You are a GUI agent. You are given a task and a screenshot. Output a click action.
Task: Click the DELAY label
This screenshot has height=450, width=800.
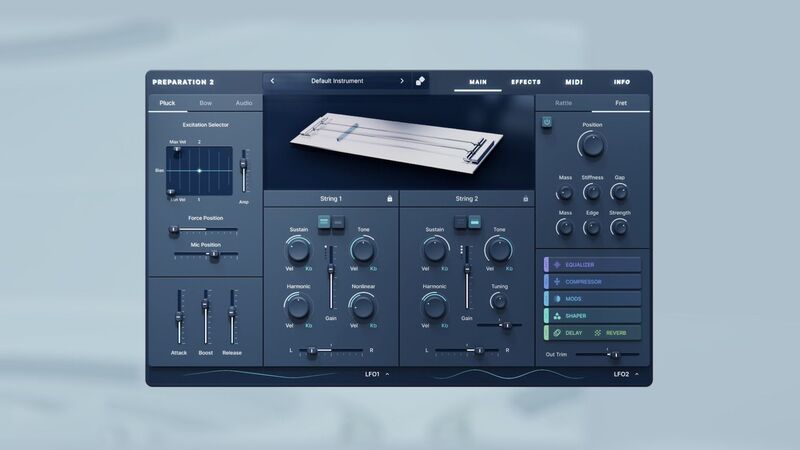point(573,333)
